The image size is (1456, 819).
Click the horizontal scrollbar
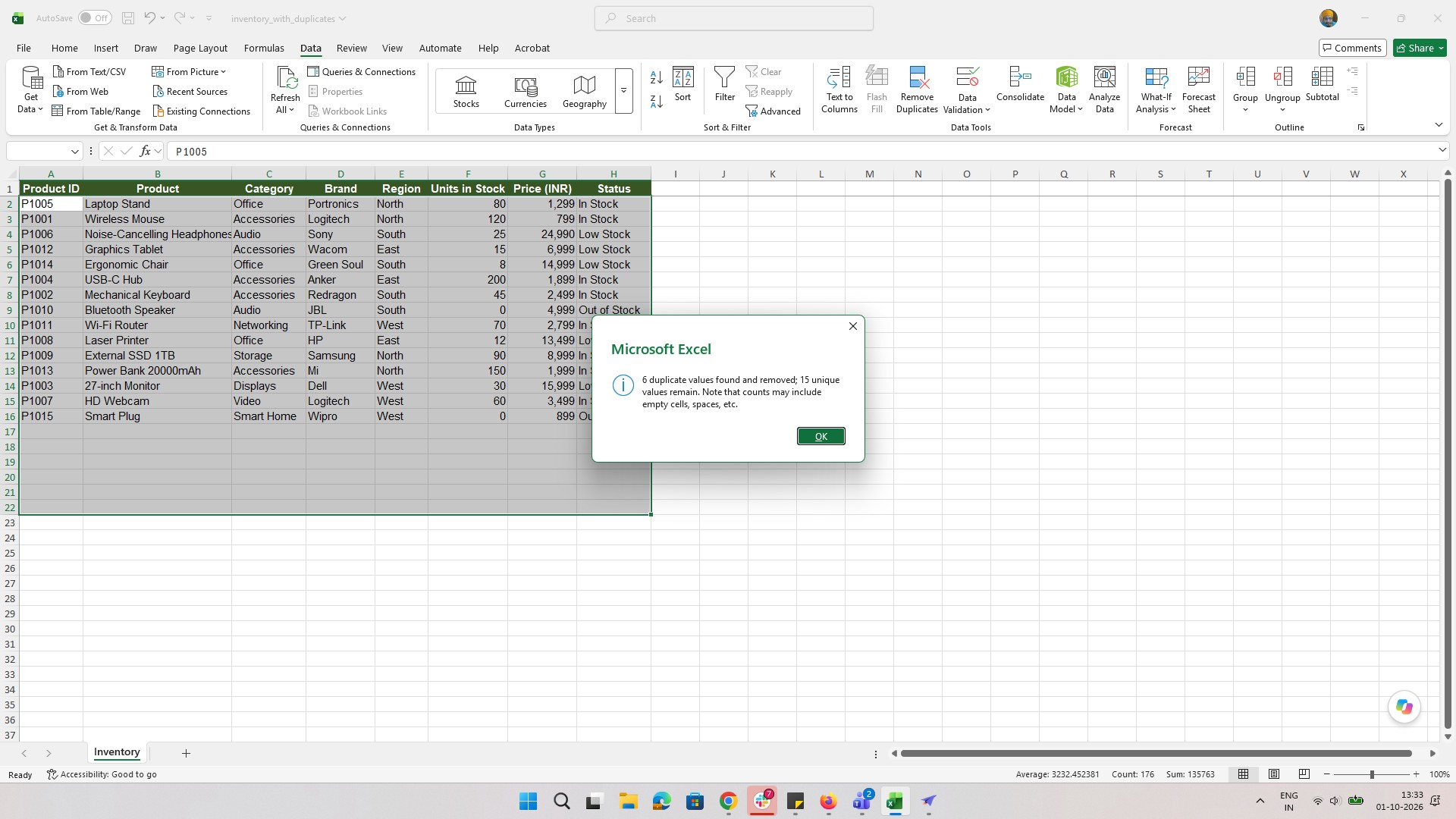click(x=1156, y=754)
